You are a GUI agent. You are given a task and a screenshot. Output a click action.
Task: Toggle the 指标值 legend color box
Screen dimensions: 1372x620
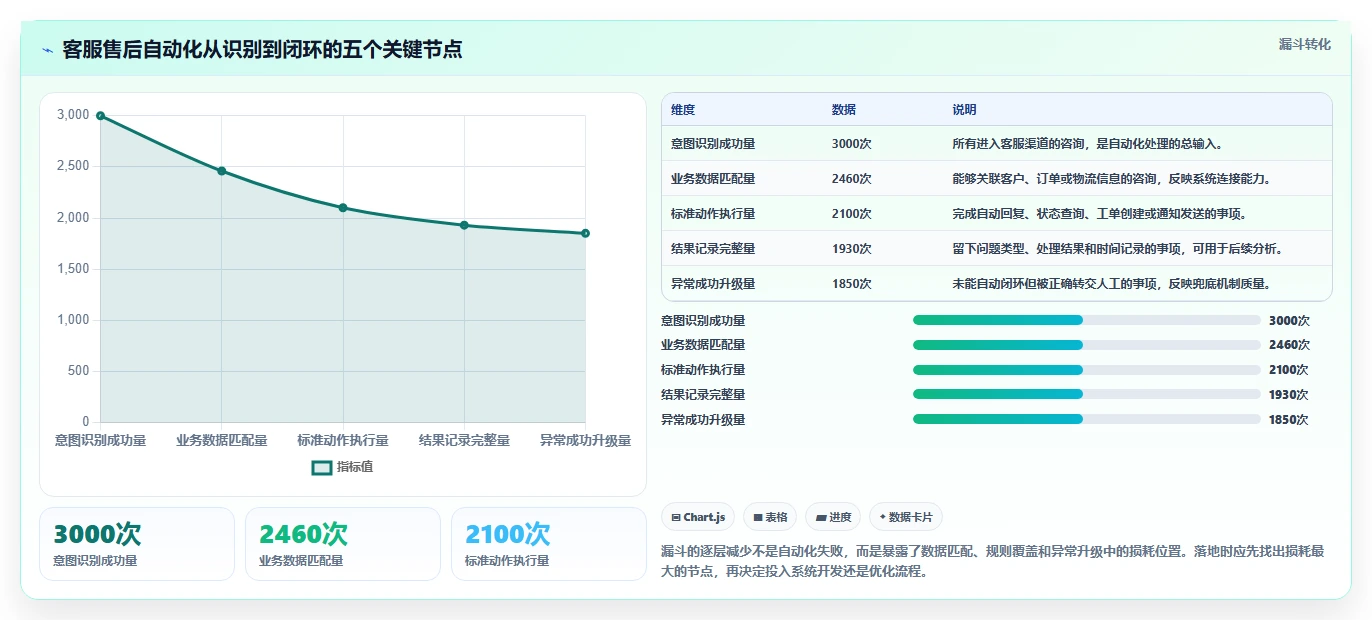(x=322, y=467)
